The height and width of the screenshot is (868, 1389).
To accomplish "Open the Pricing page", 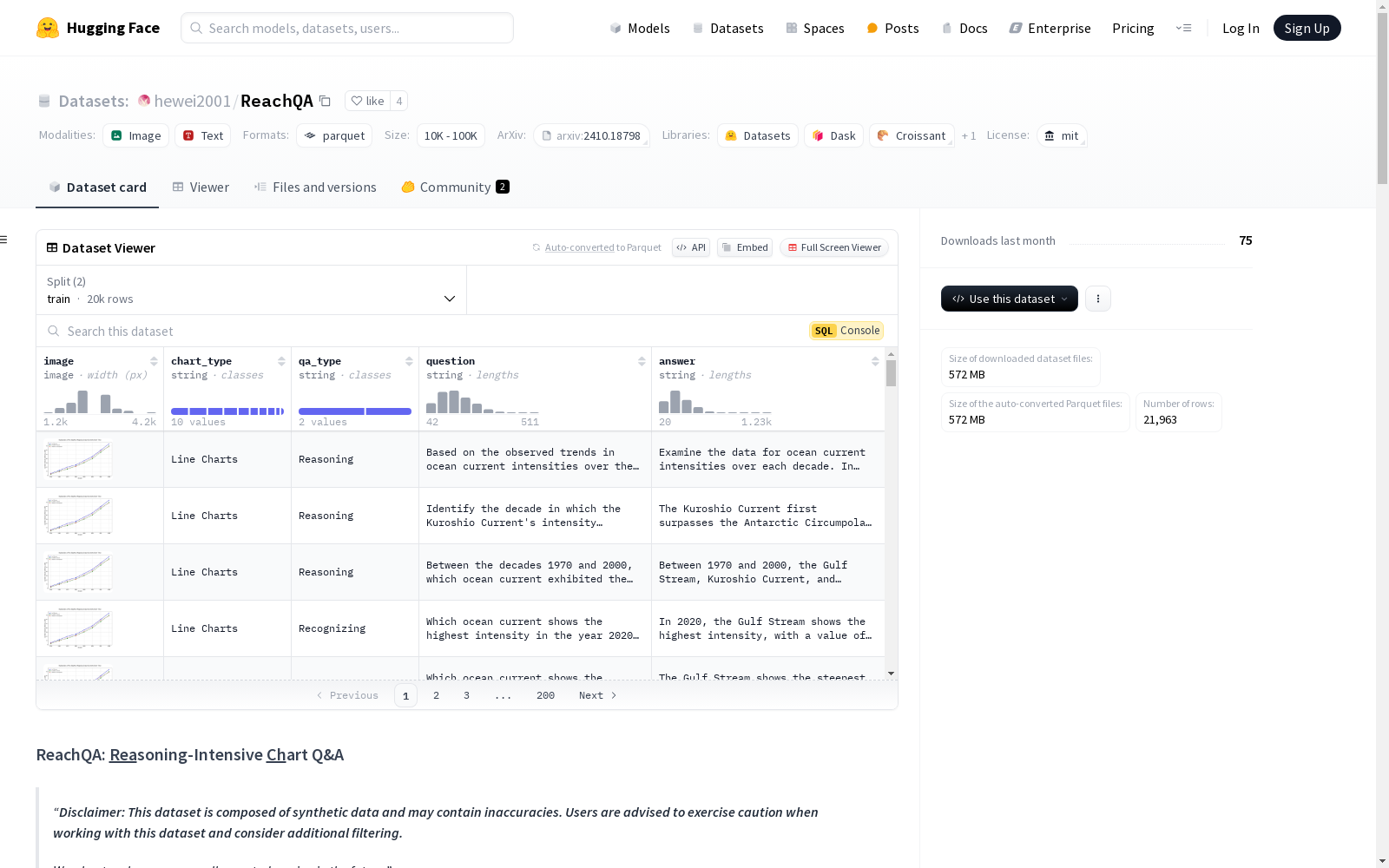I will click(x=1133, y=28).
